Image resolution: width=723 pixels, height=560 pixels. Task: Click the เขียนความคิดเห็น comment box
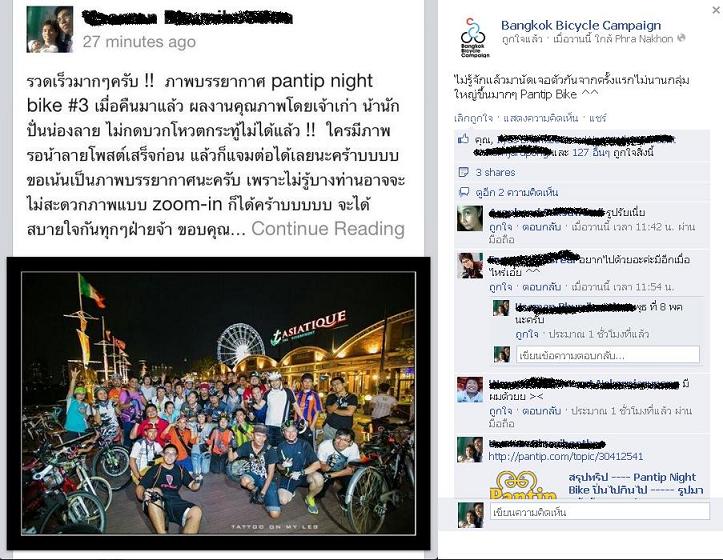(x=599, y=512)
